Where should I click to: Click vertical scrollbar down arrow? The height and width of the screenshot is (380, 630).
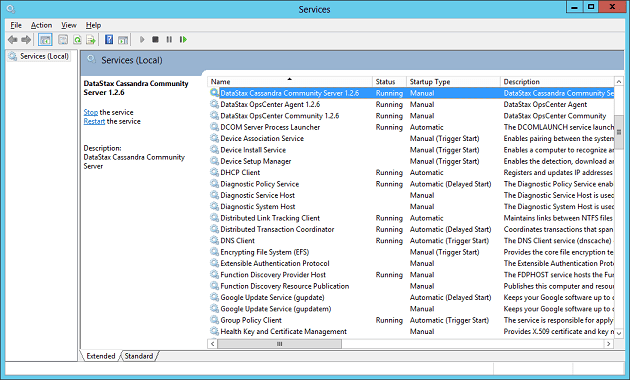[x=619, y=333]
